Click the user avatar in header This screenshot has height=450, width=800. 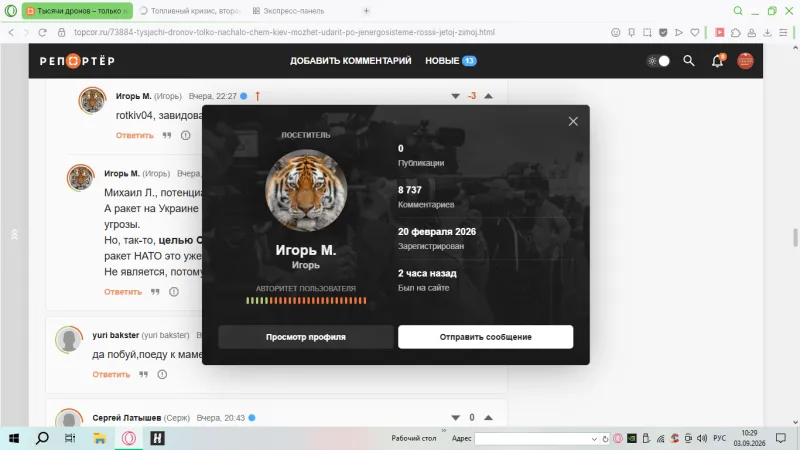(x=745, y=61)
